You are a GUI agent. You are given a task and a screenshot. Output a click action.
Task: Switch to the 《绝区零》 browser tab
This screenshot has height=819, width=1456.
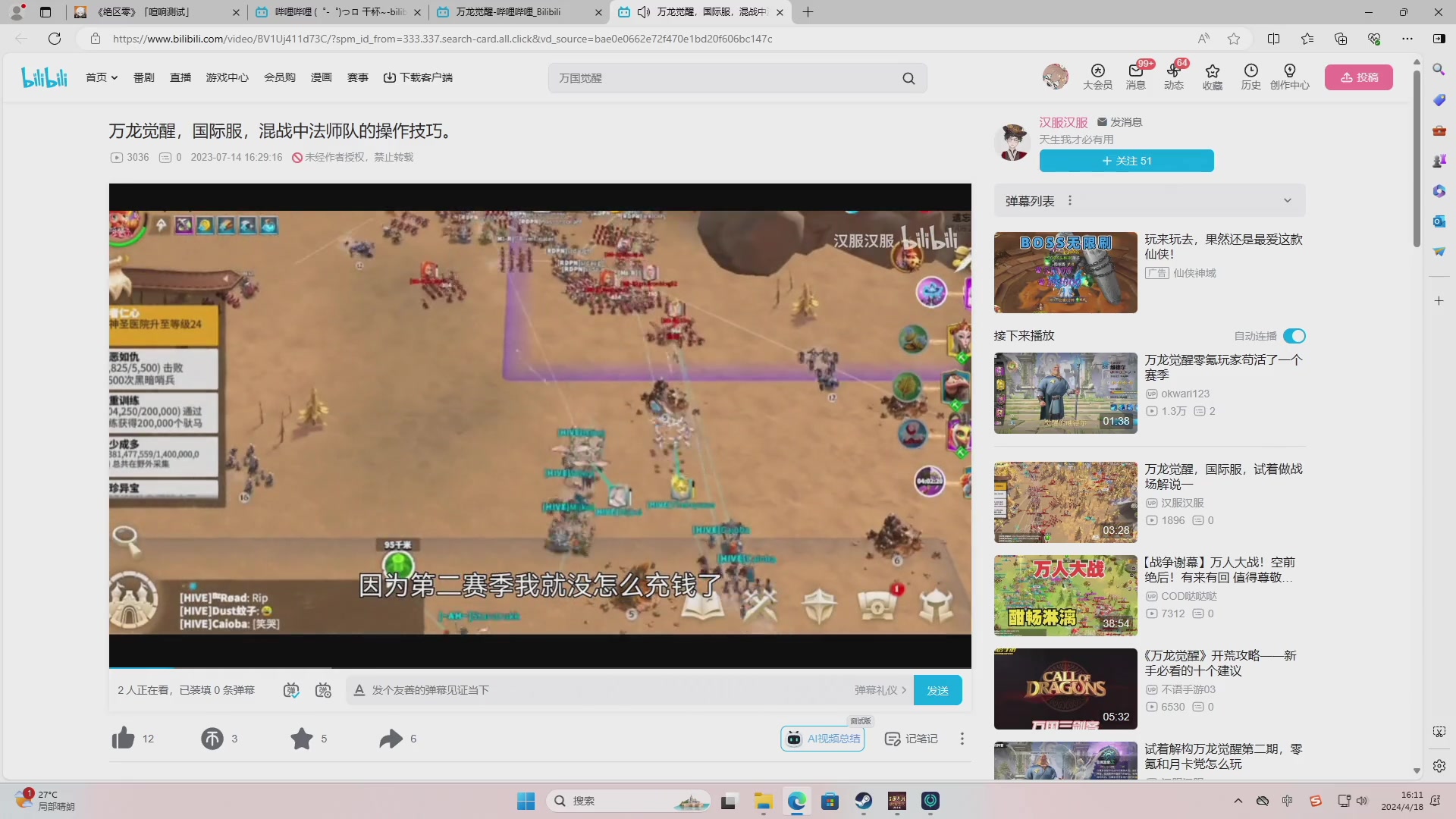pyautogui.click(x=157, y=12)
